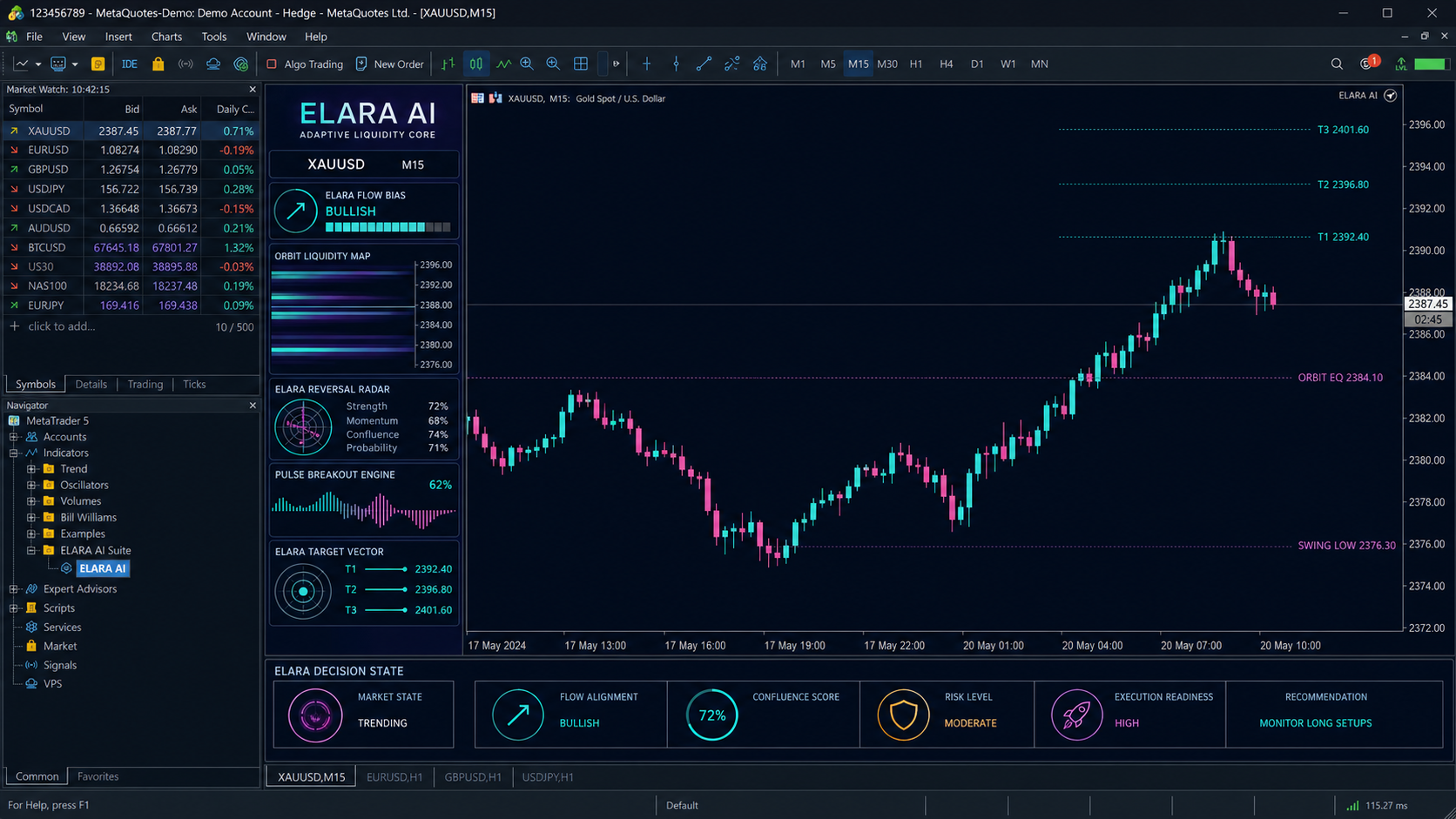Click the Market State pulse icon

point(315,715)
